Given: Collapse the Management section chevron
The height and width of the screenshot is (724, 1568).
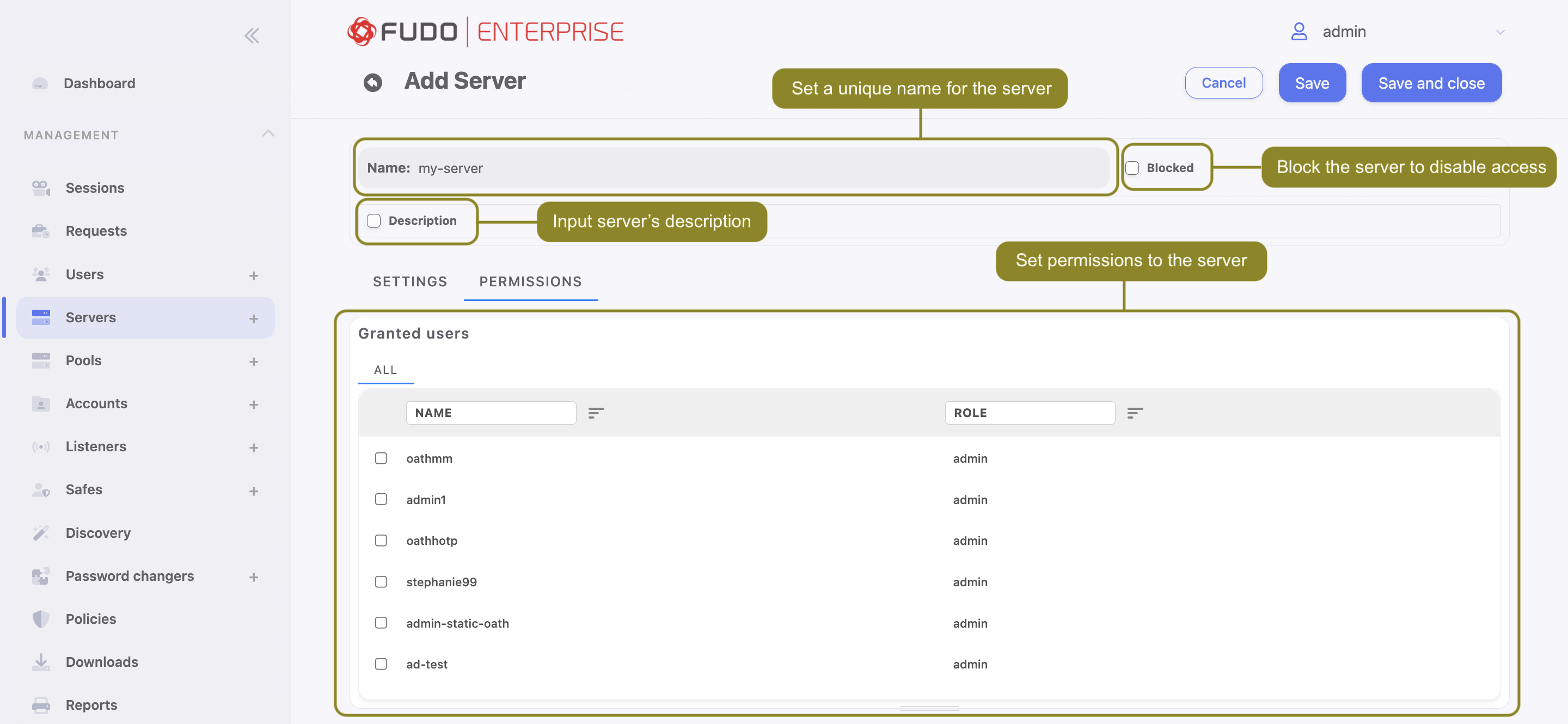Looking at the screenshot, I should (x=268, y=133).
